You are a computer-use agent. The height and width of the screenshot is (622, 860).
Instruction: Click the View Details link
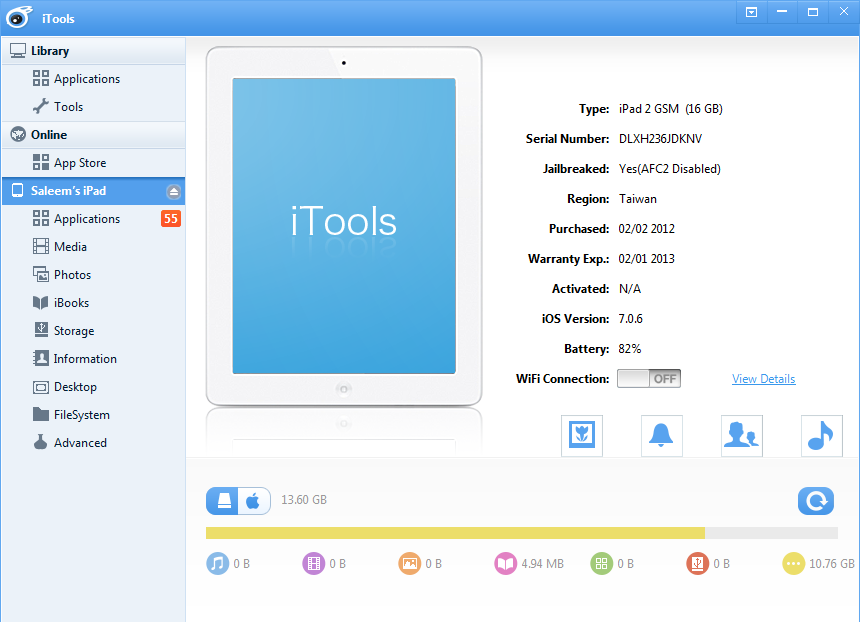pos(763,378)
